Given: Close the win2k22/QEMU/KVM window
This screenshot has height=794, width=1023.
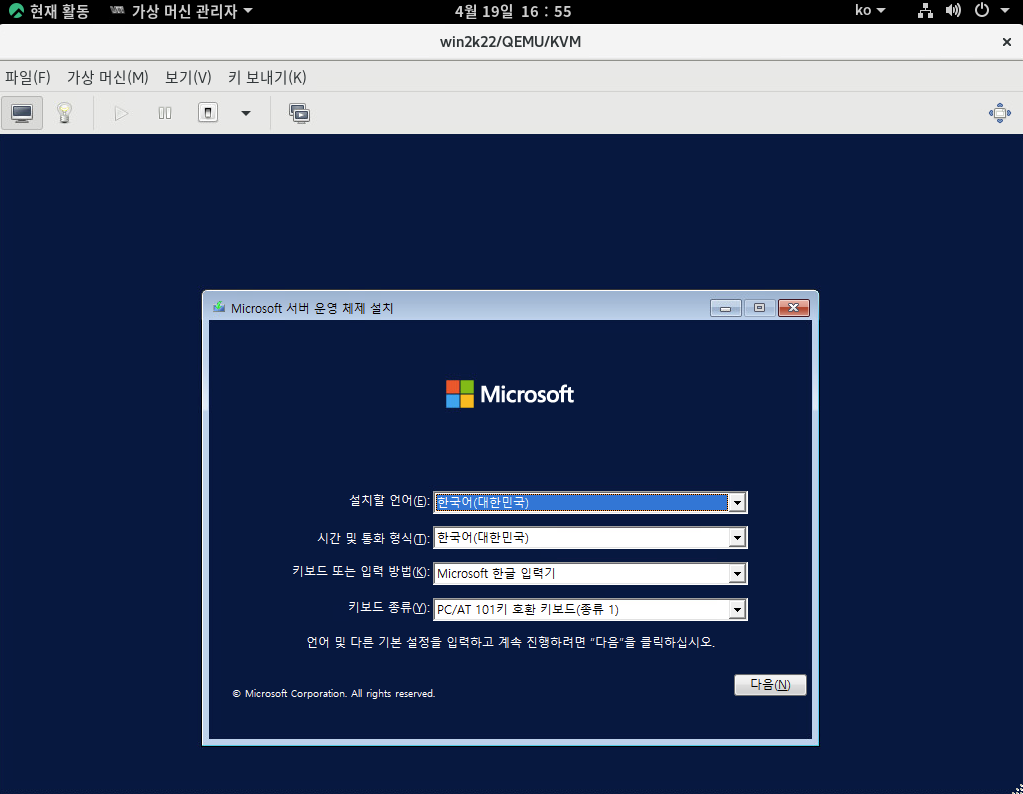Looking at the screenshot, I should pos(1007,42).
